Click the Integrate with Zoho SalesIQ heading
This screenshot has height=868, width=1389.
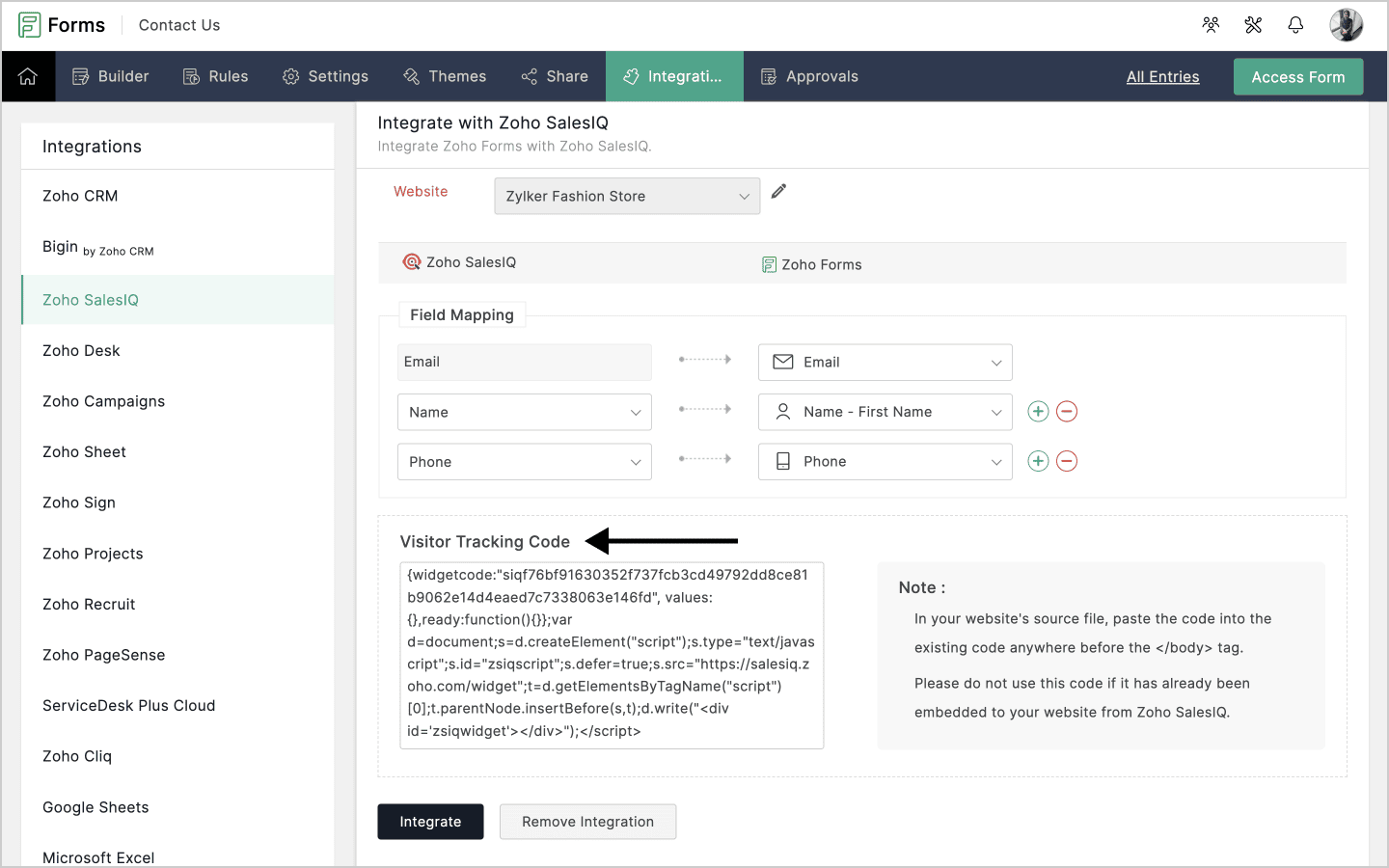click(x=493, y=122)
